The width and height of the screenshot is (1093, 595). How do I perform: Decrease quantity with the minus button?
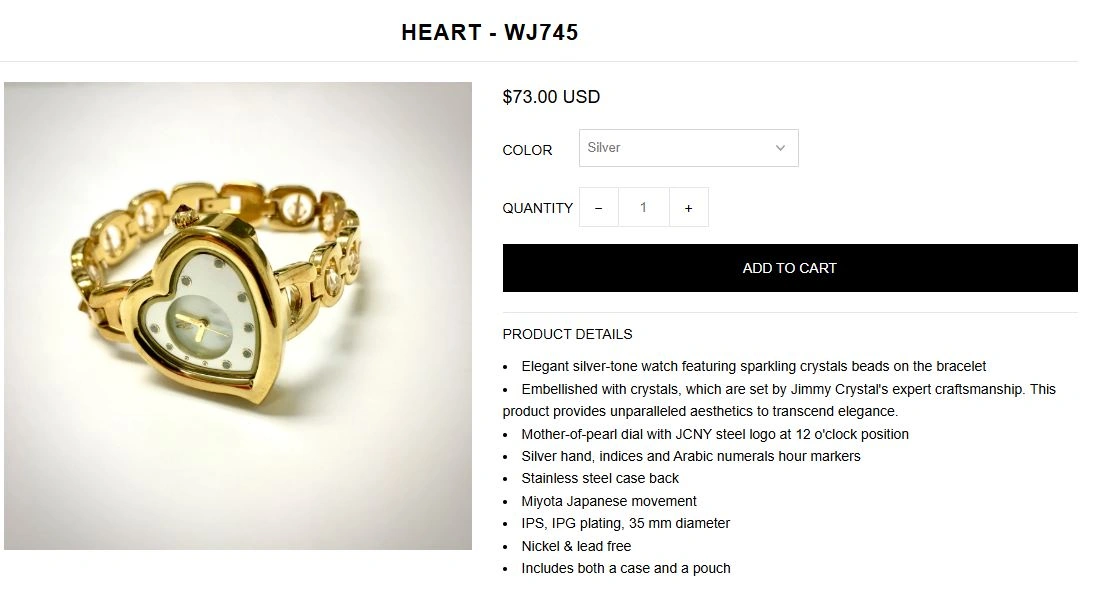tap(599, 208)
